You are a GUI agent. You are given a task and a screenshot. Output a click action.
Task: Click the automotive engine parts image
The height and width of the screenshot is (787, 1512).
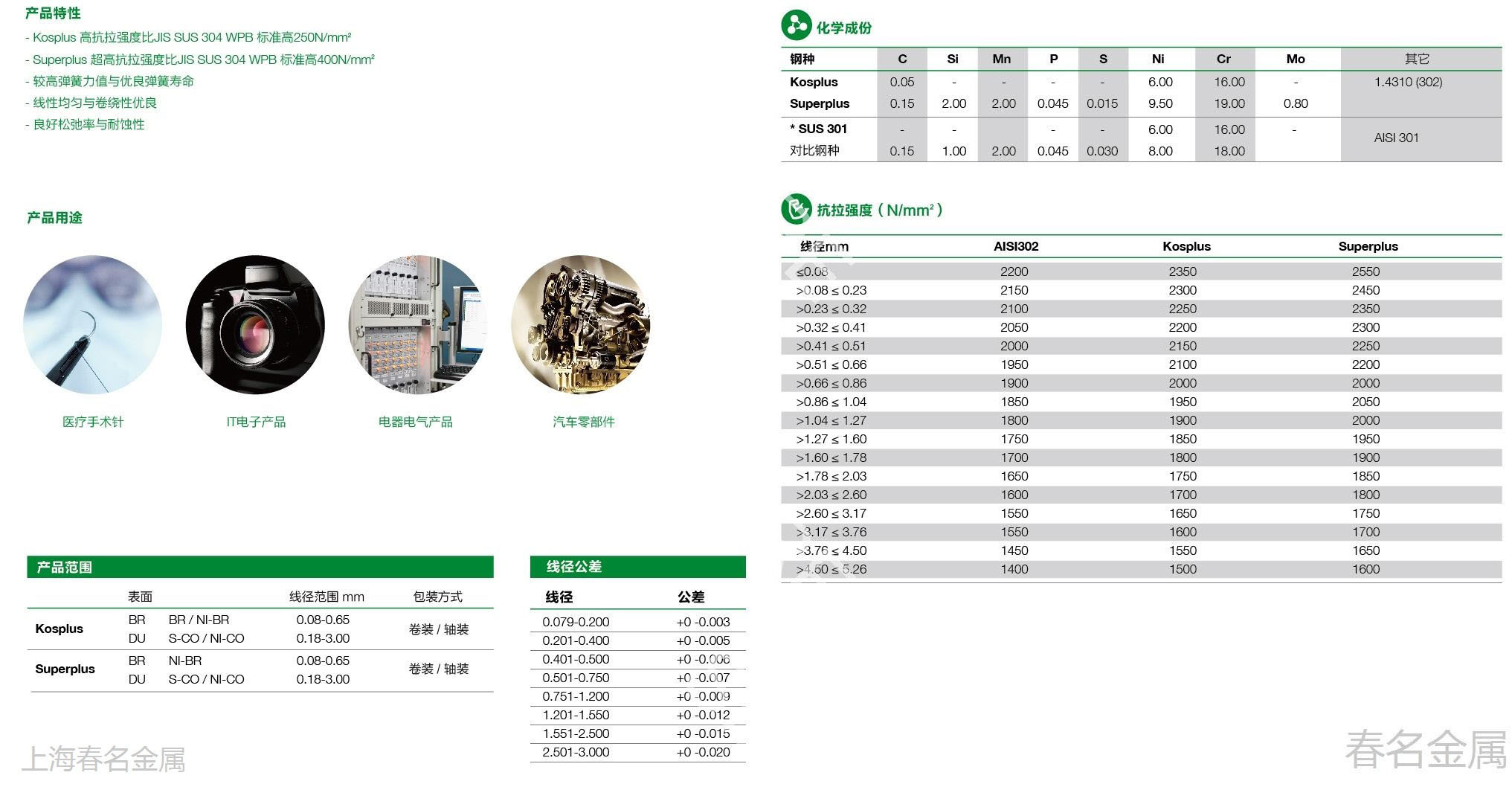coord(580,324)
